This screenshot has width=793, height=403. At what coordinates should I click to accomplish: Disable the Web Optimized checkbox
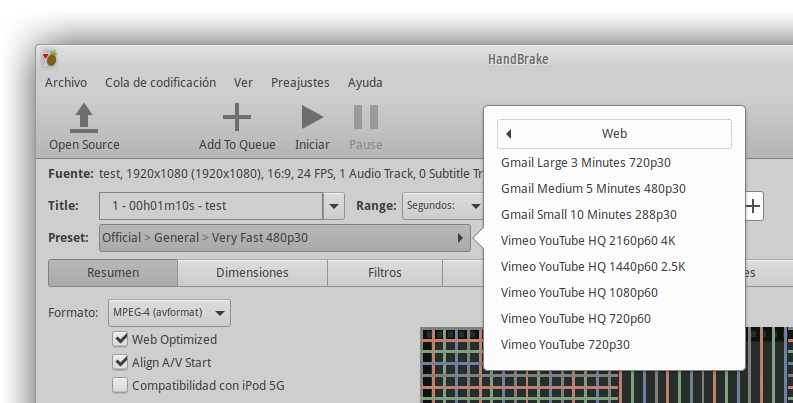click(x=121, y=340)
